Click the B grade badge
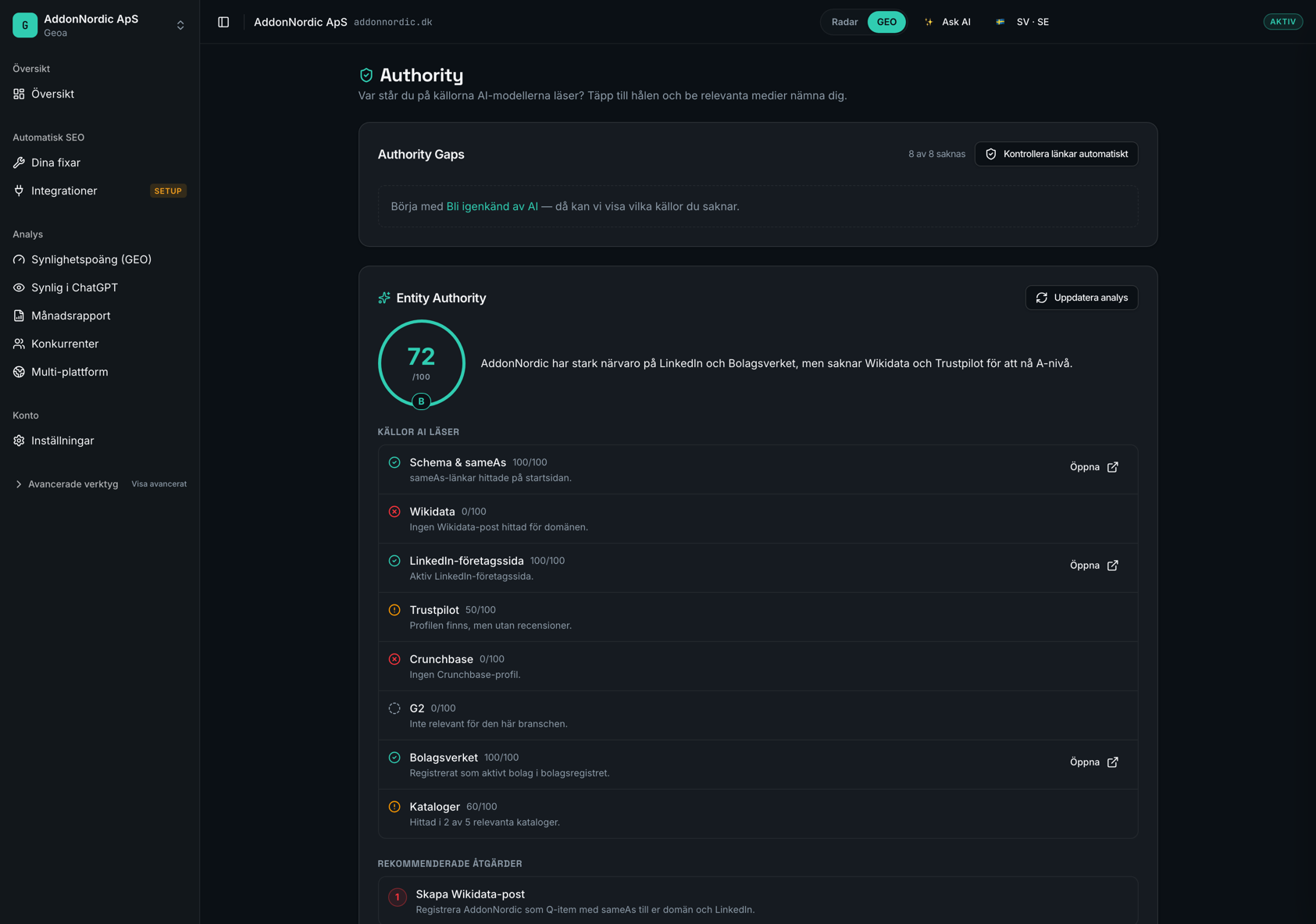1316x924 pixels. click(422, 401)
